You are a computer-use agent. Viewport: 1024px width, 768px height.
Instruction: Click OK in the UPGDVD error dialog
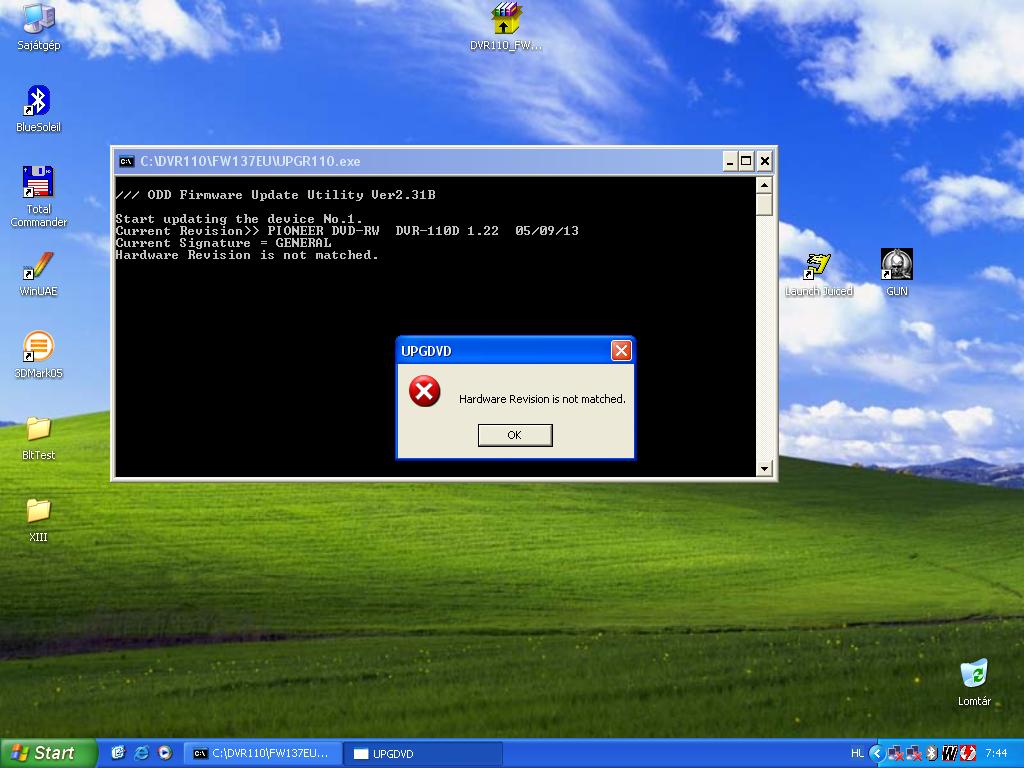click(x=514, y=435)
